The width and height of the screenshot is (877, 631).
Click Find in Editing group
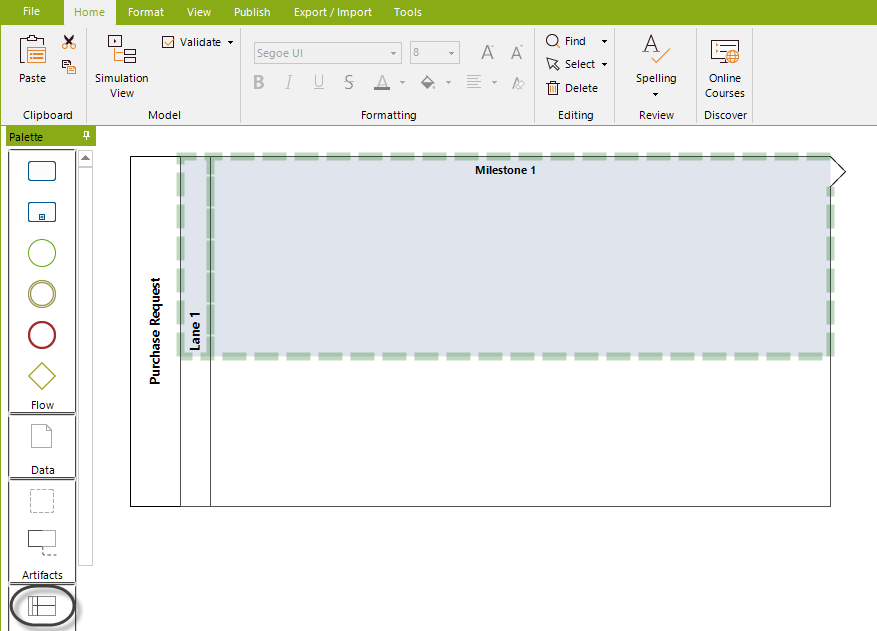tap(566, 41)
